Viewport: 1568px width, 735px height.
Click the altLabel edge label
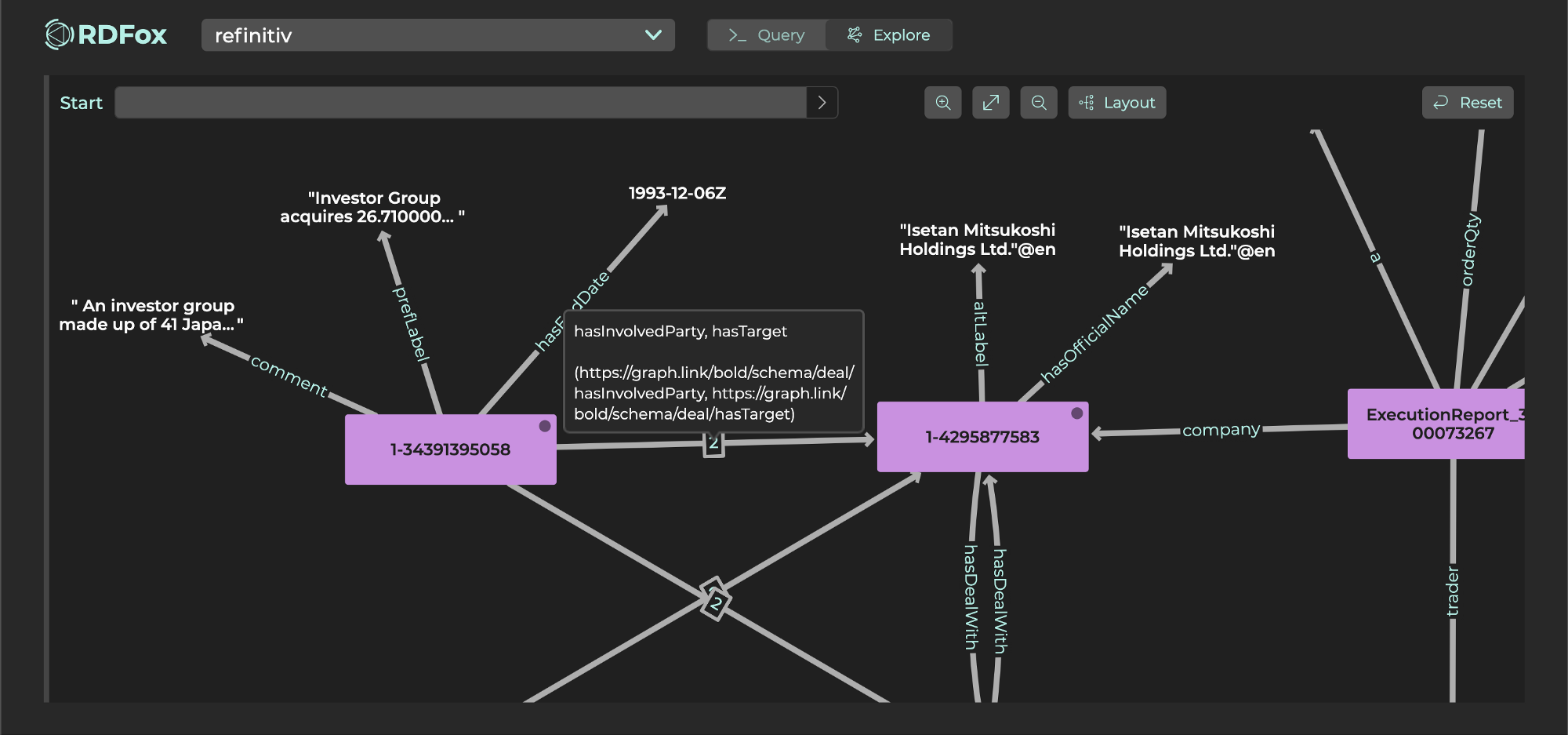(981, 333)
